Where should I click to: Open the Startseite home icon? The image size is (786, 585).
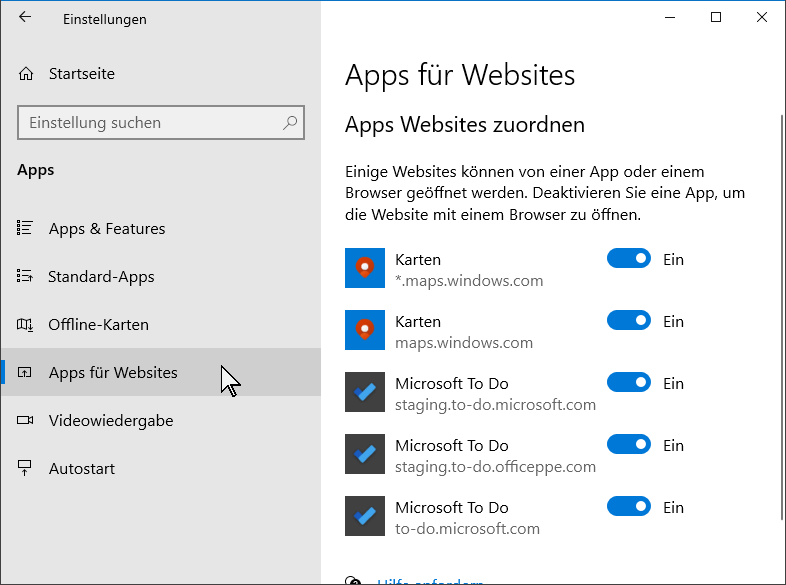pyautogui.click(x=26, y=74)
